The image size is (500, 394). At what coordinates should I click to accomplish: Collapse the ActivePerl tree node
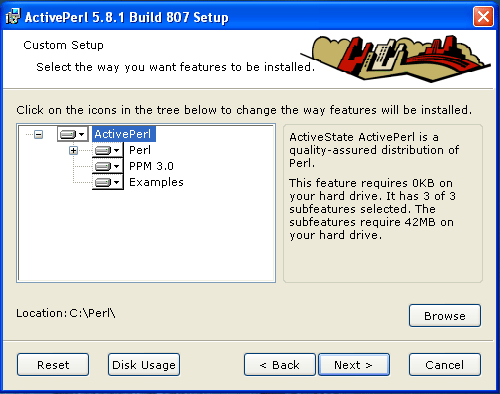(x=39, y=134)
